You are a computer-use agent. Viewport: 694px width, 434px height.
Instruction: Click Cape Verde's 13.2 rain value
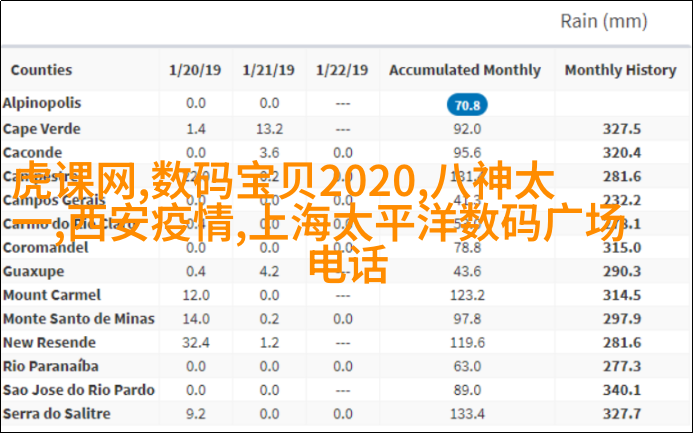tap(269, 129)
